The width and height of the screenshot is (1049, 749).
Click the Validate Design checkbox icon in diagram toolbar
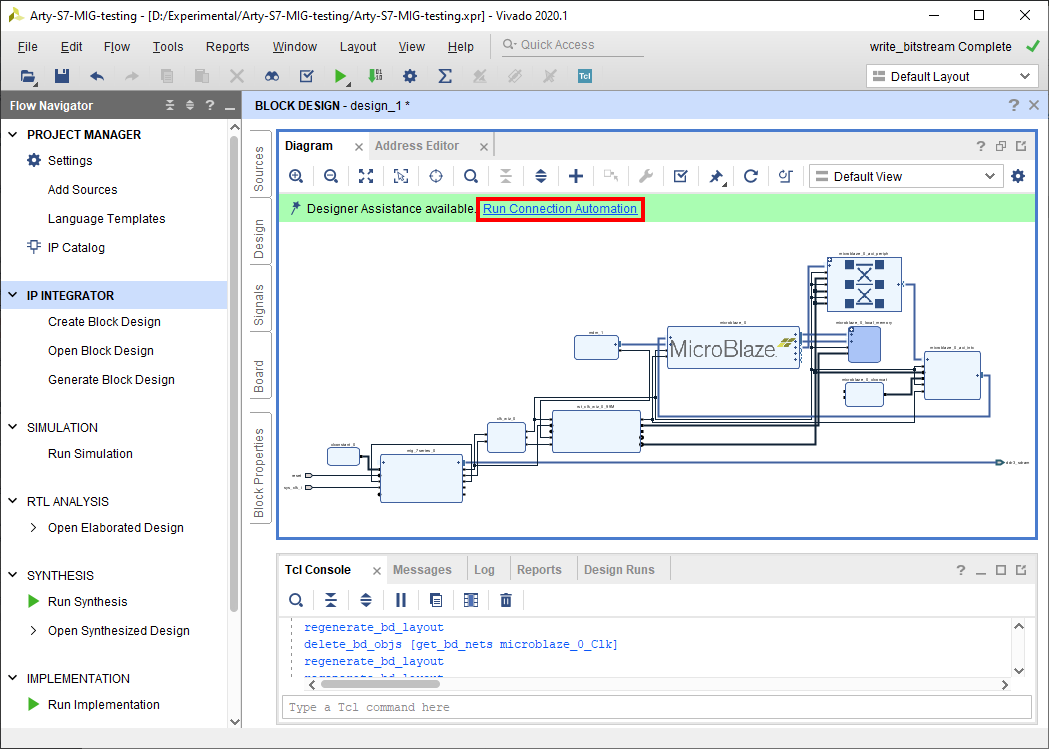[680, 177]
